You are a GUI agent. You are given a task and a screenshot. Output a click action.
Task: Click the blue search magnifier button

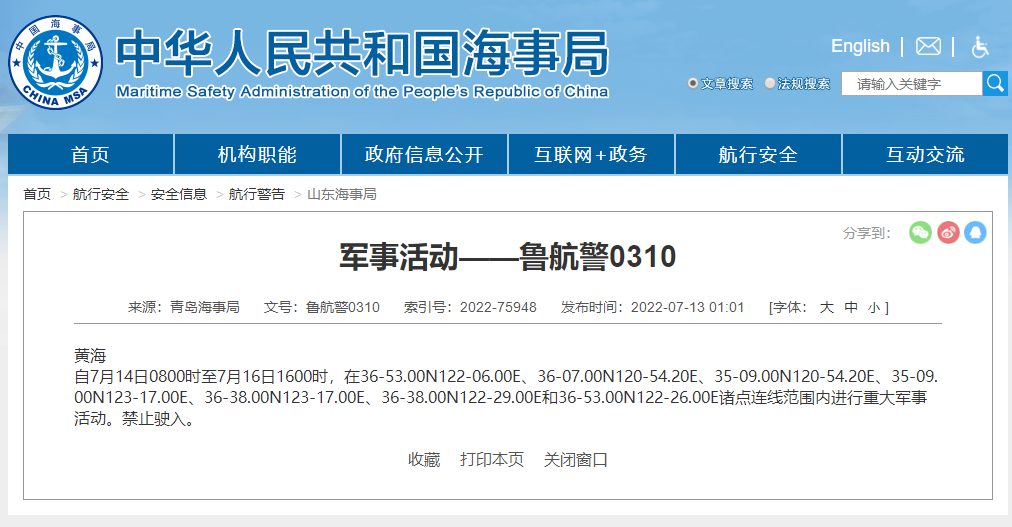tap(995, 83)
